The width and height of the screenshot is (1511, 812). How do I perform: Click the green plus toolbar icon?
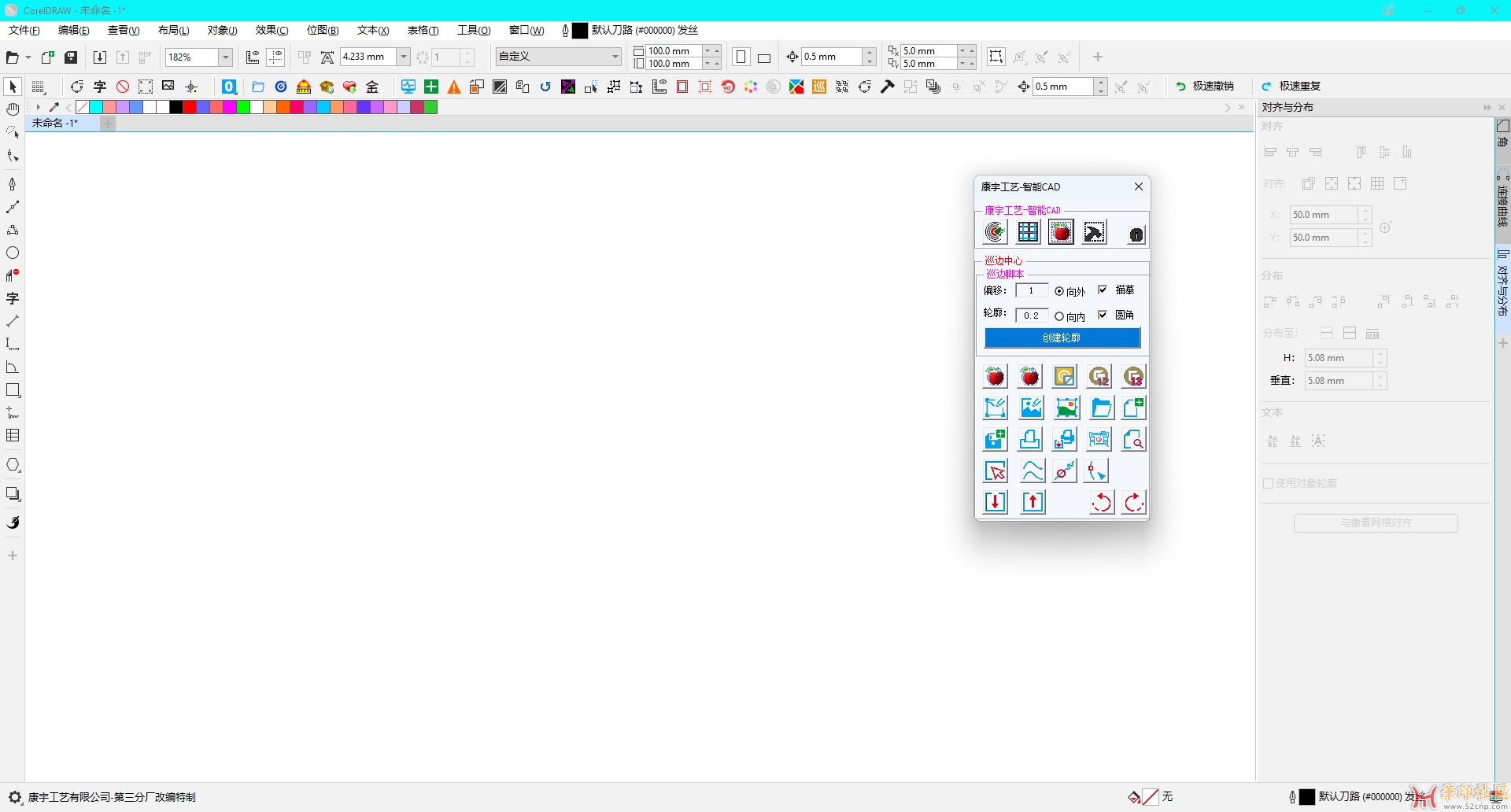pyautogui.click(x=431, y=87)
